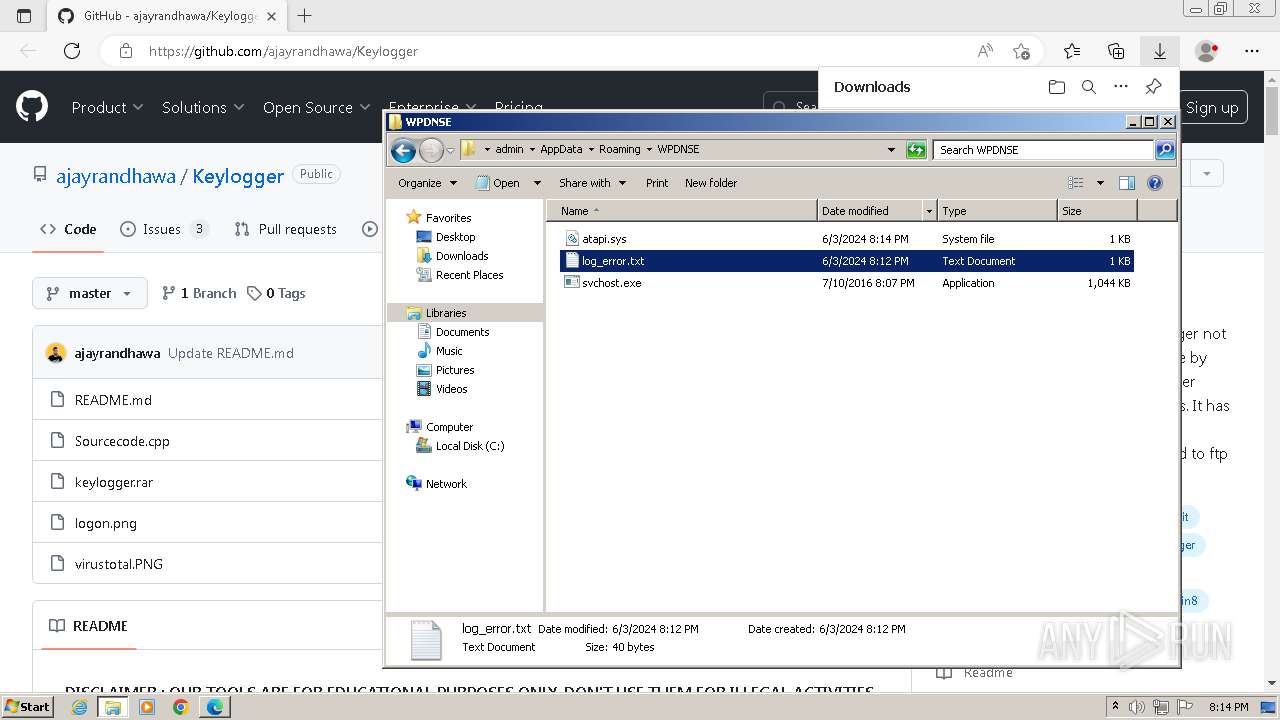Expand the Open button dropdown arrow
The height and width of the screenshot is (720, 1280).
pos(537,183)
